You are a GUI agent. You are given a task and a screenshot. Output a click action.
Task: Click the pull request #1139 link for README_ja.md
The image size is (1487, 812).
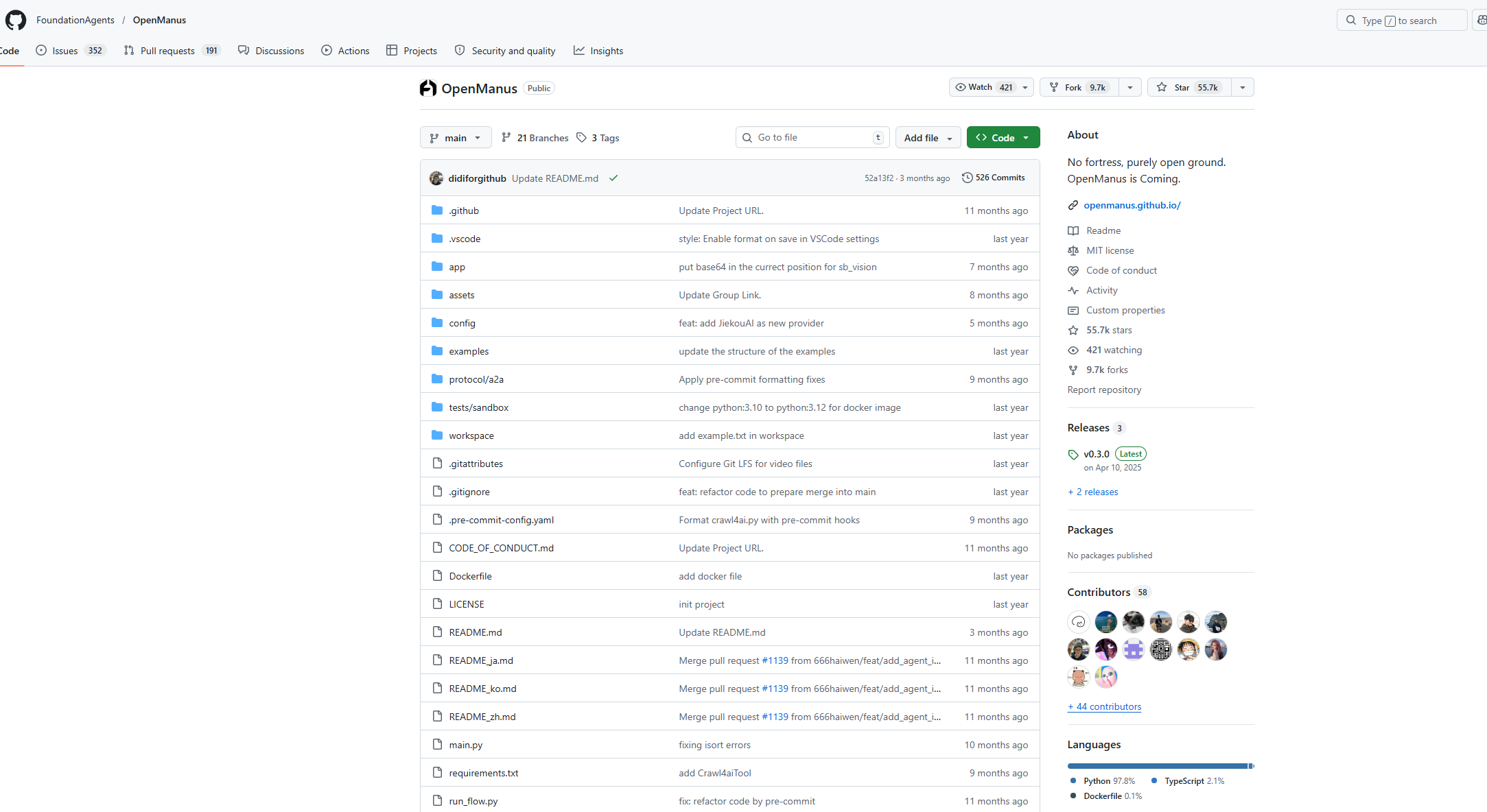(x=775, y=660)
